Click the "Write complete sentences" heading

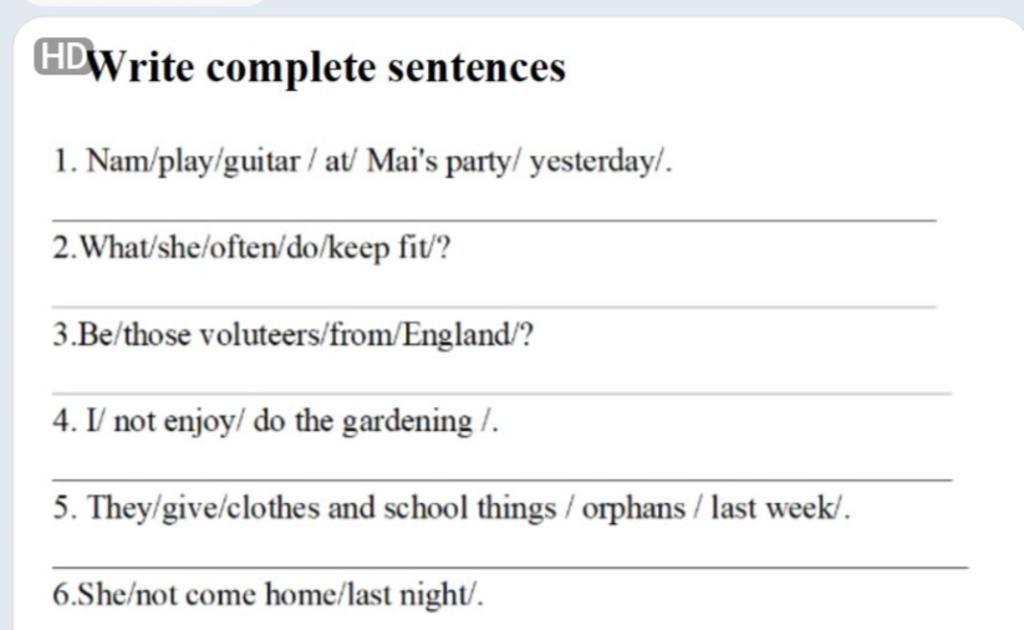click(328, 68)
